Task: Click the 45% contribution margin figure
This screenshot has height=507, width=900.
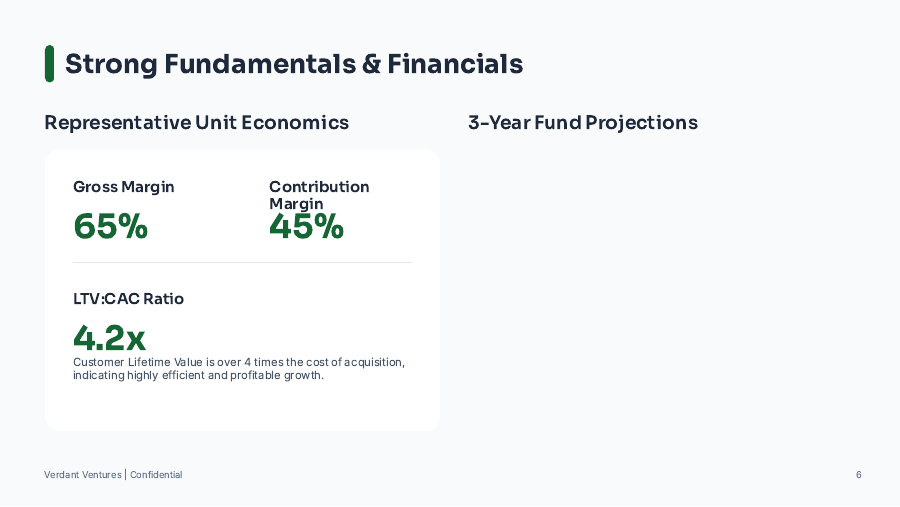Action: (x=306, y=227)
